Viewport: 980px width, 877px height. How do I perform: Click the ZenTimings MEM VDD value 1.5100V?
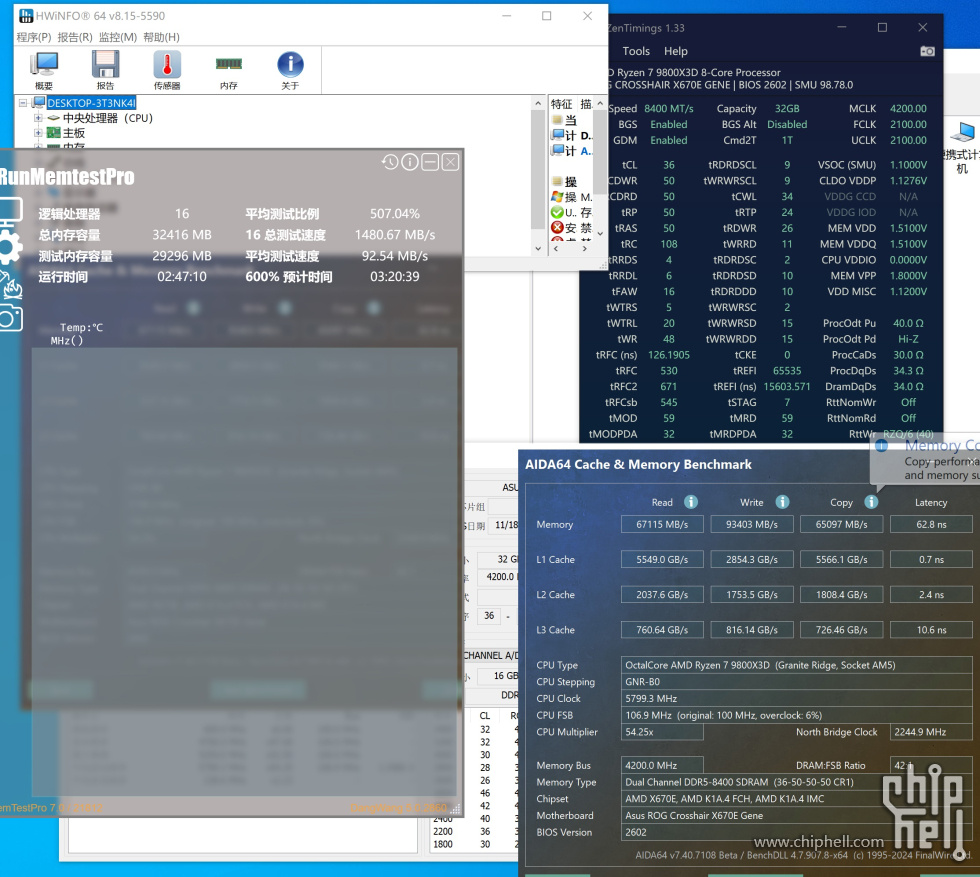coord(908,228)
